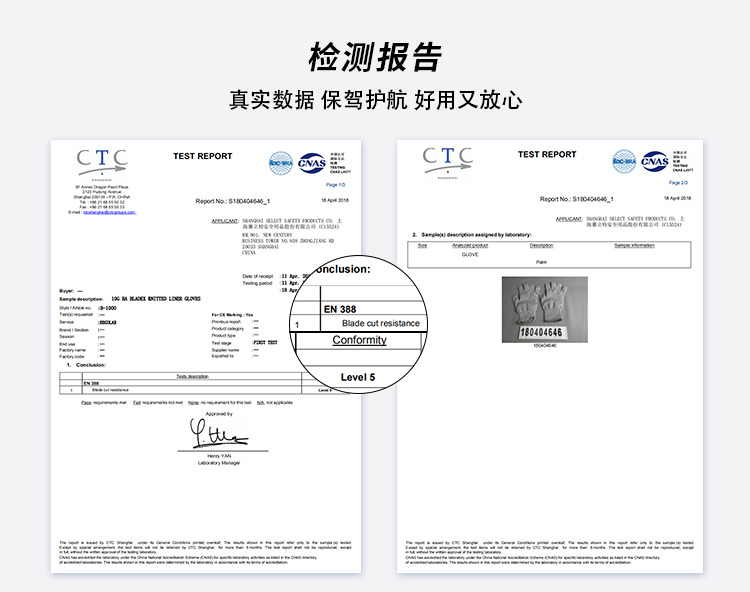Click the underlined Conformity text in the magnifier
Image resolution: width=750 pixels, height=592 pixels.
359,340
